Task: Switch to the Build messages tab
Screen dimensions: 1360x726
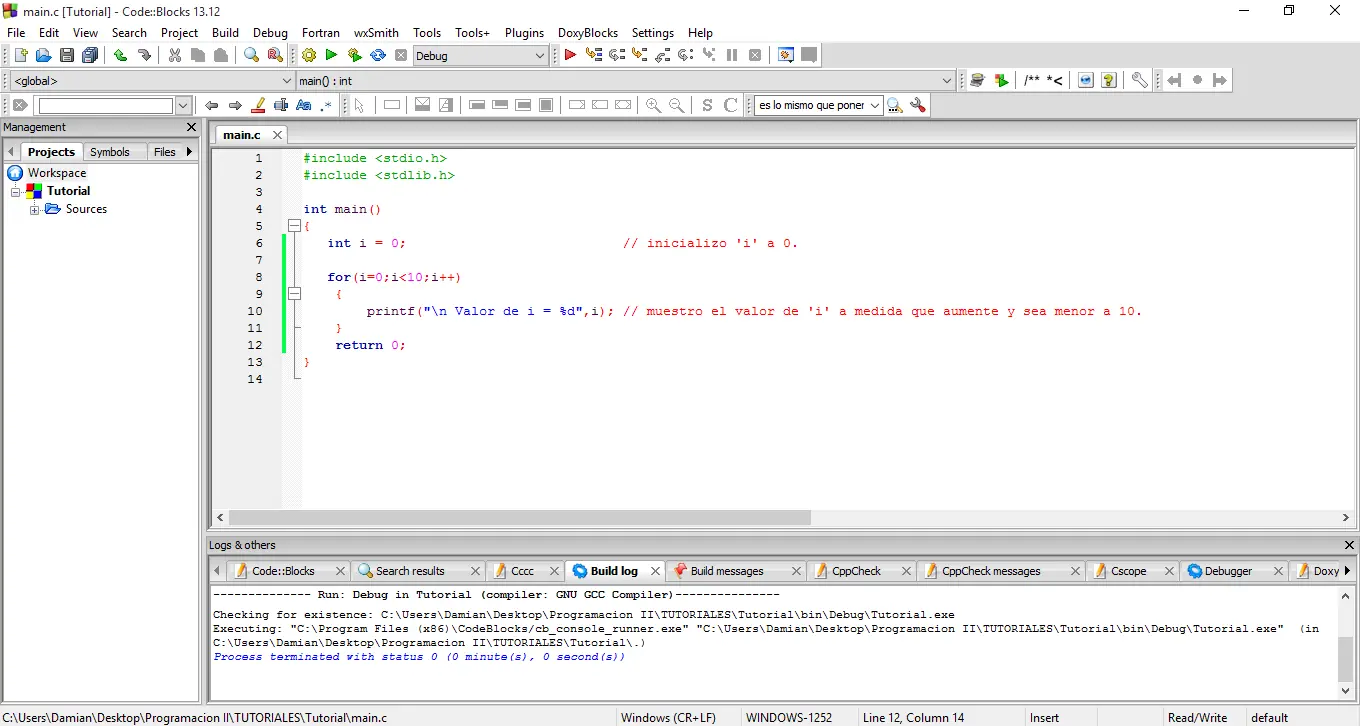Action: tap(726, 571)
